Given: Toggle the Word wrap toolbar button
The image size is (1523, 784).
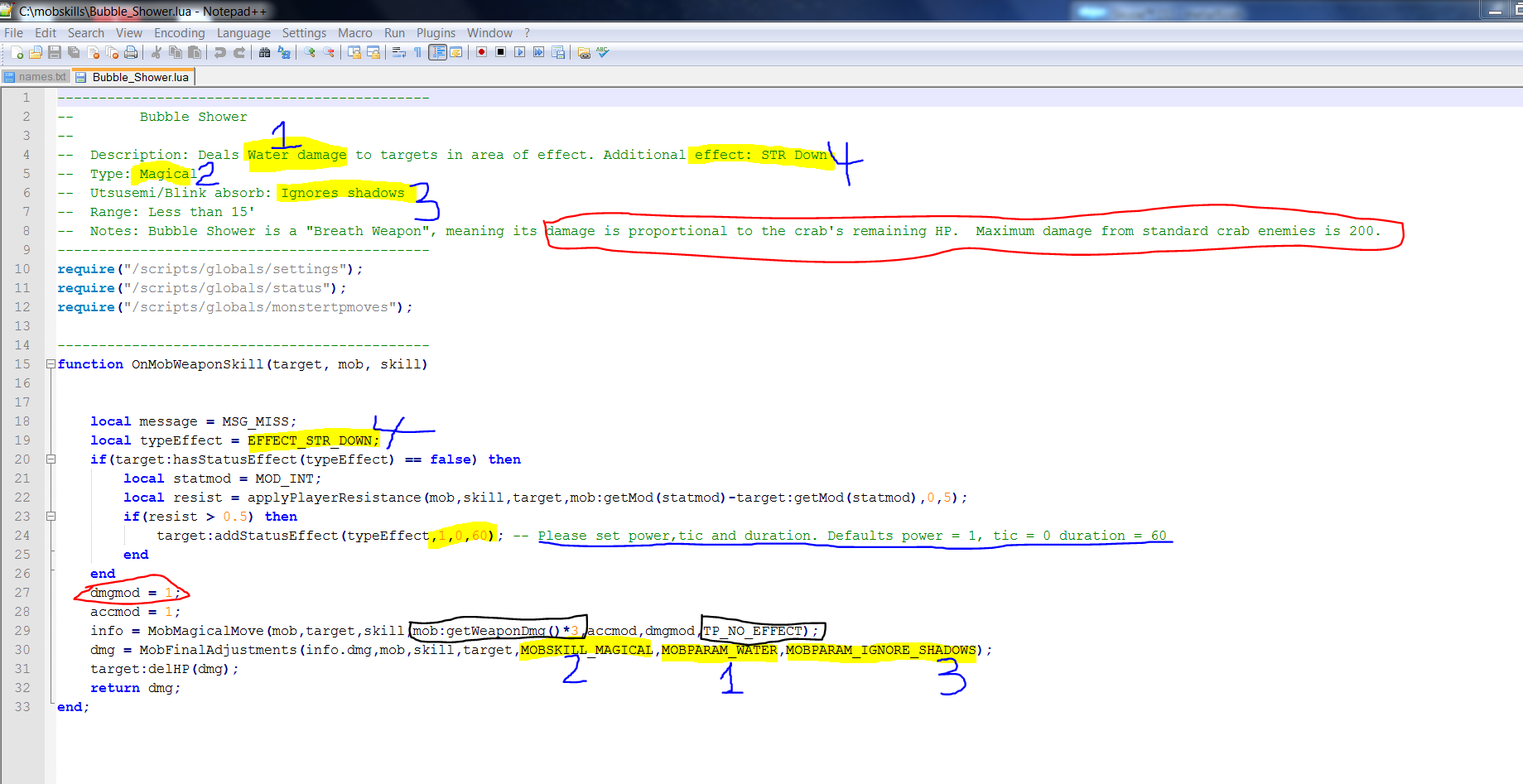Looking at the screenshot, I should pyautogui.click(x=398, y=53).
